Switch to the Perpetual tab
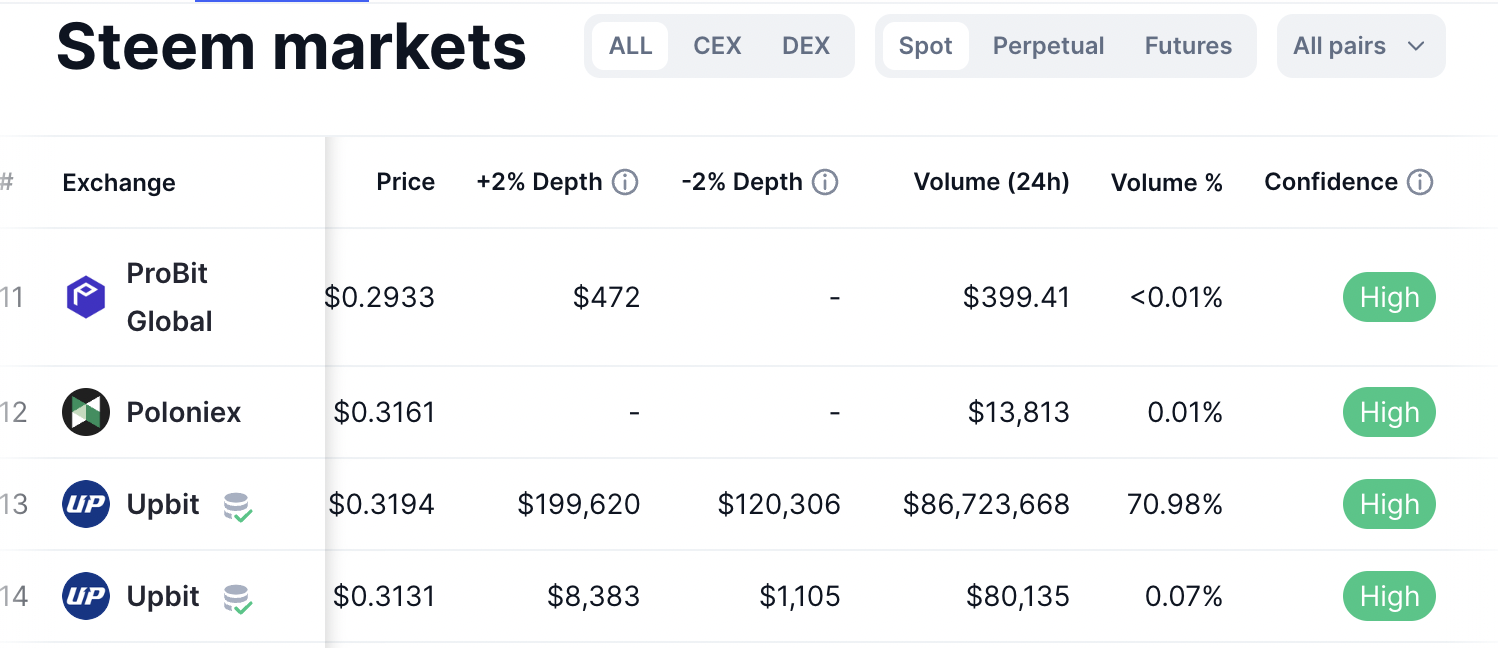Screen dimensions: 1498x648 coord(1048,46)
